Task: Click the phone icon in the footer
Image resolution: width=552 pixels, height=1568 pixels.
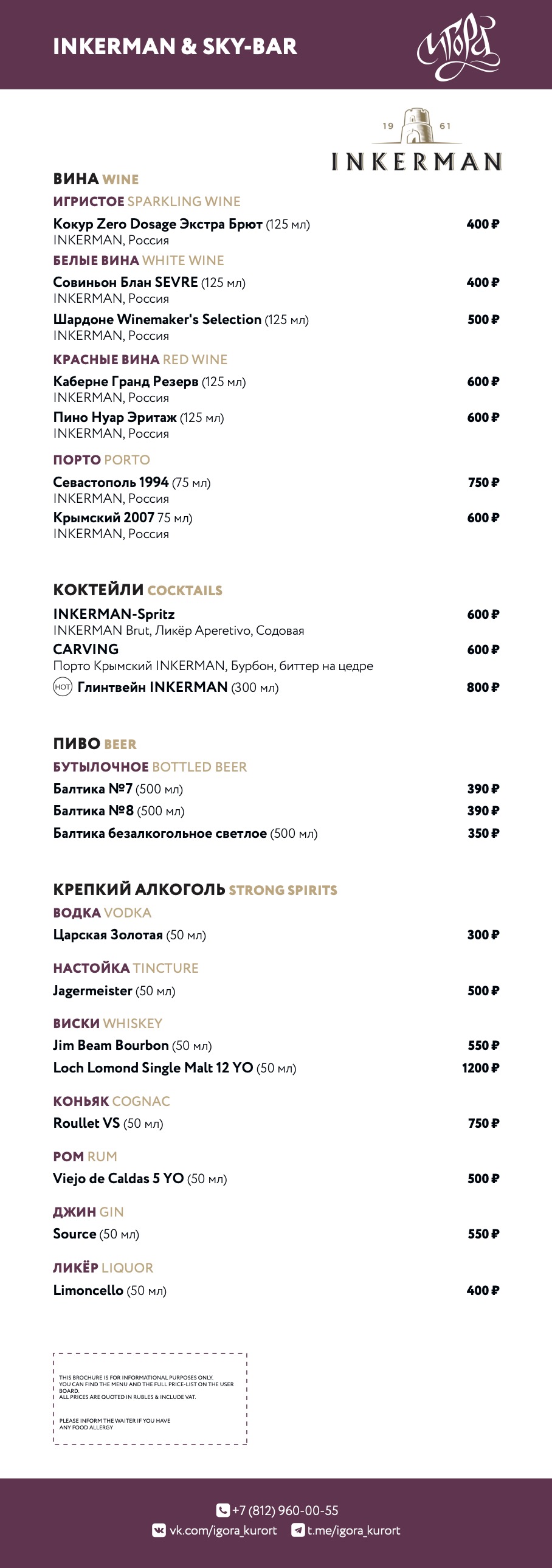Action: pyautogui.click(x=223, y=1510)
